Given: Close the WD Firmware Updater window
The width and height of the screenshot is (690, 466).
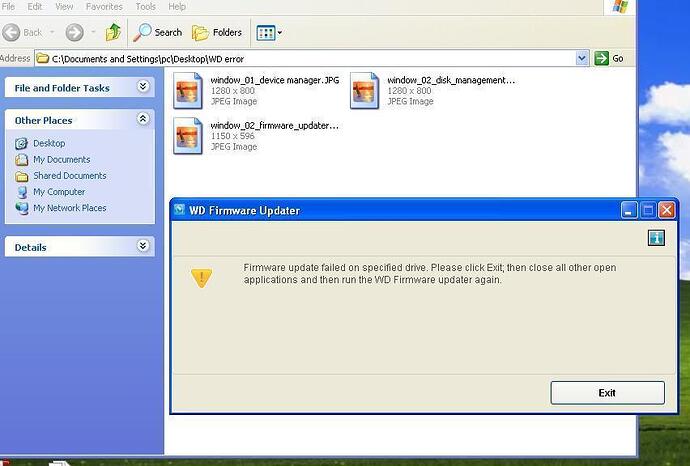Looking at the screenshot, I should pyautogui.click(x=667, y=210).
